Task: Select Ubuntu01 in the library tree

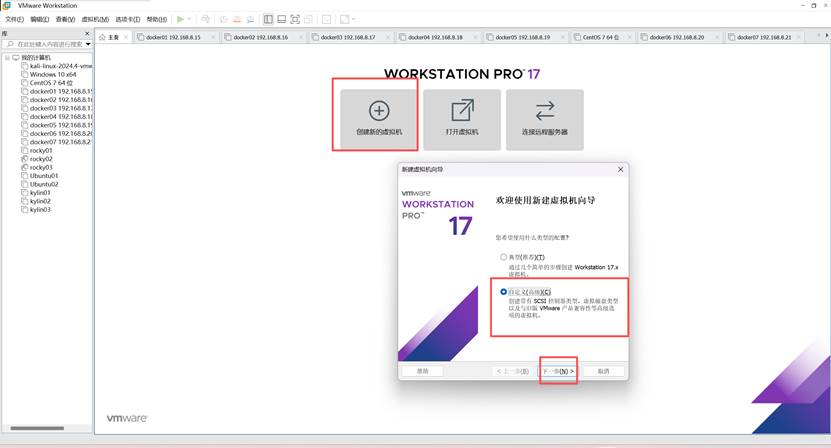Action: (x=40, y=176)
